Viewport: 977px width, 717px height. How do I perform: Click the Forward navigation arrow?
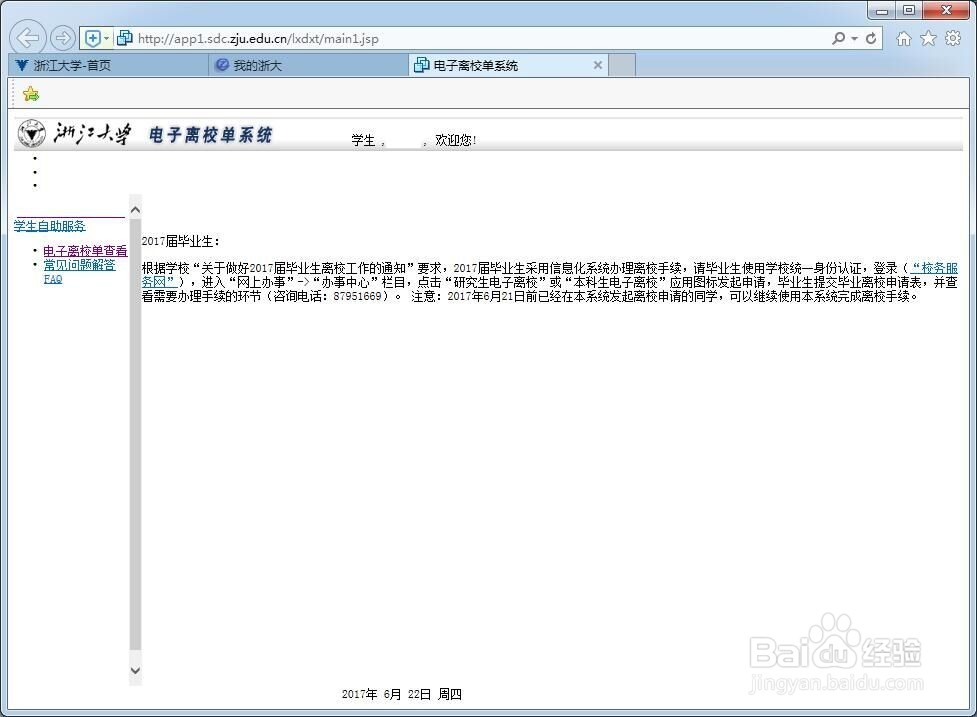[61, 38]
